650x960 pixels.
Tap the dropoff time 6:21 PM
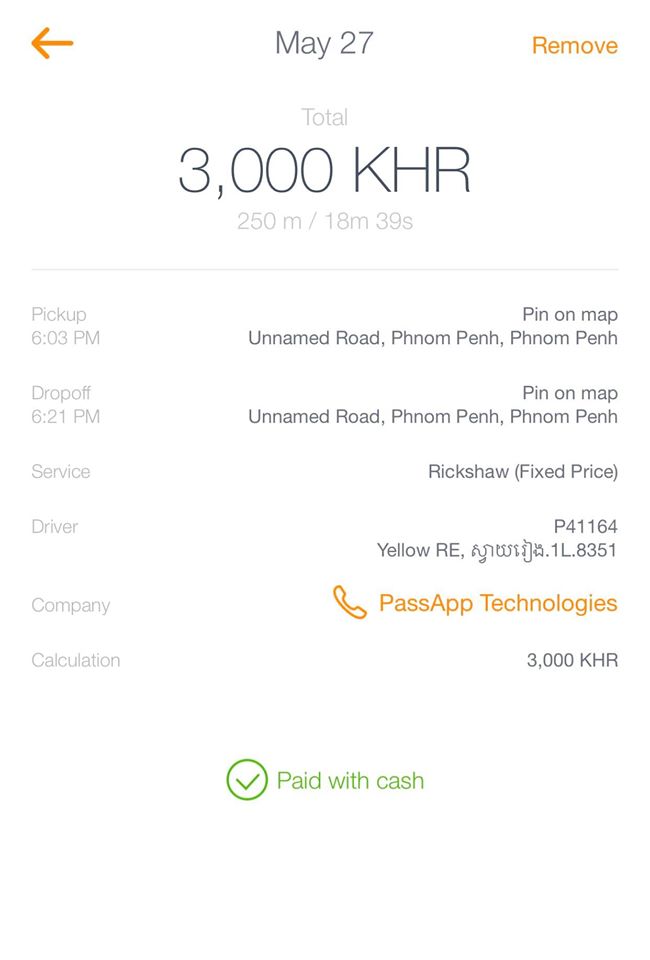(65, 416)
